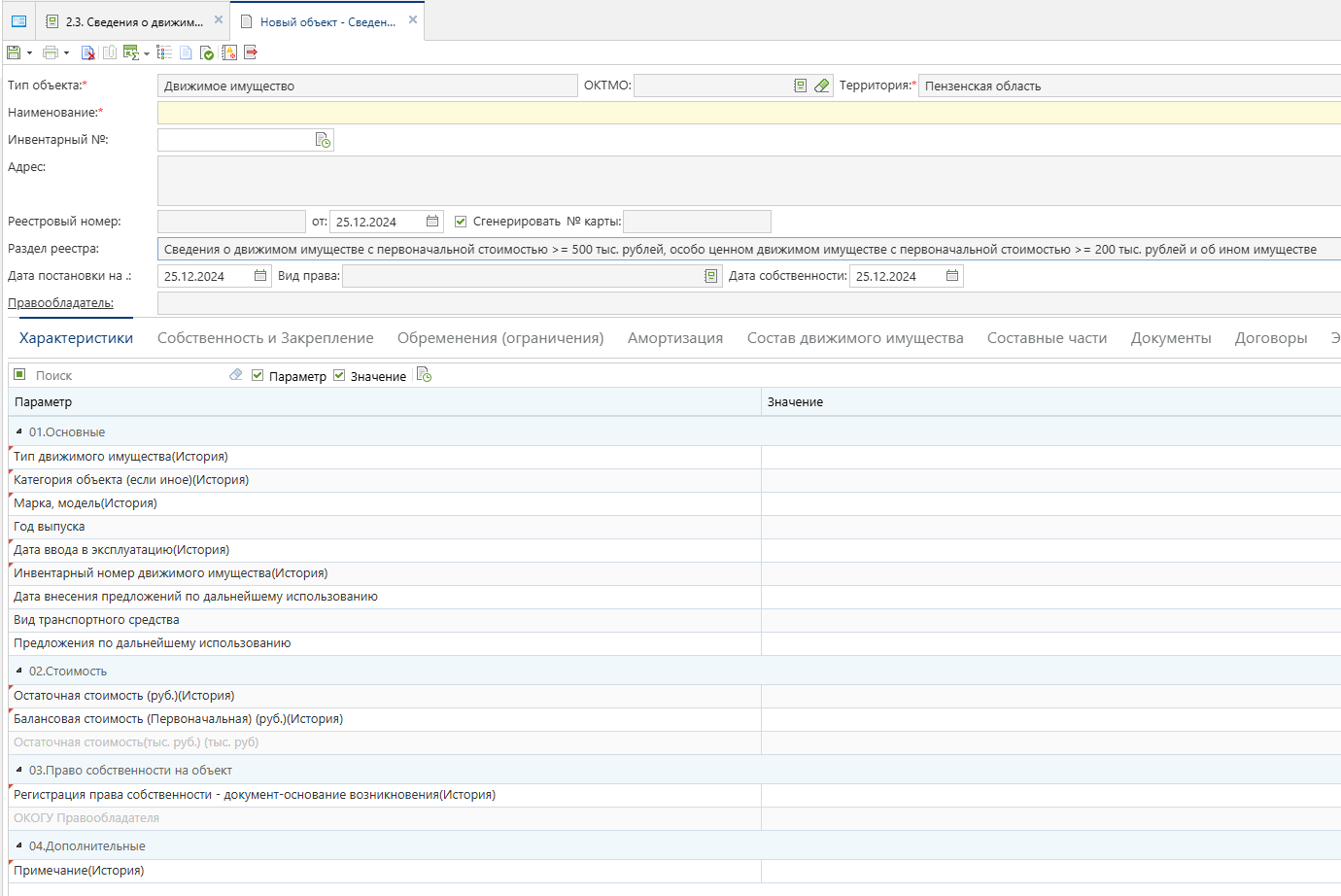Click the save icon in toolbar

tap(14, 52)
